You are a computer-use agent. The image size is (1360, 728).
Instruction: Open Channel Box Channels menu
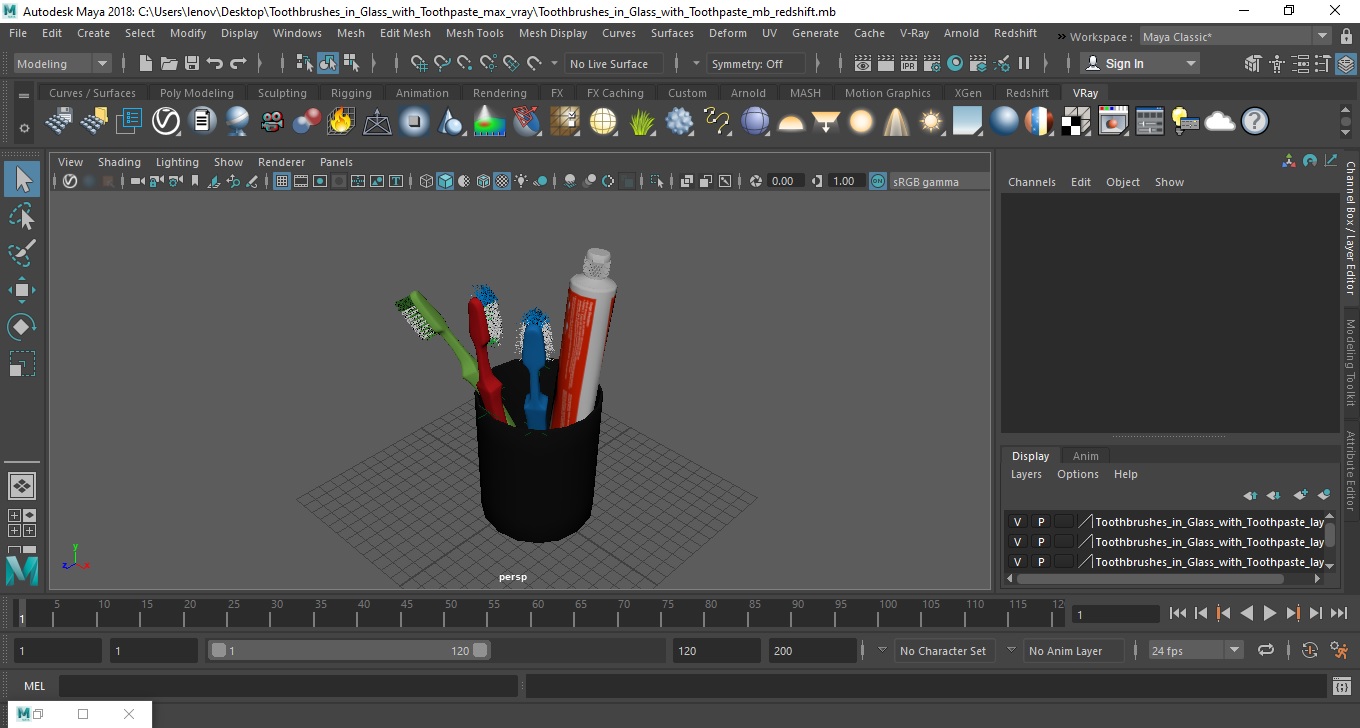tap(1031, 182)
